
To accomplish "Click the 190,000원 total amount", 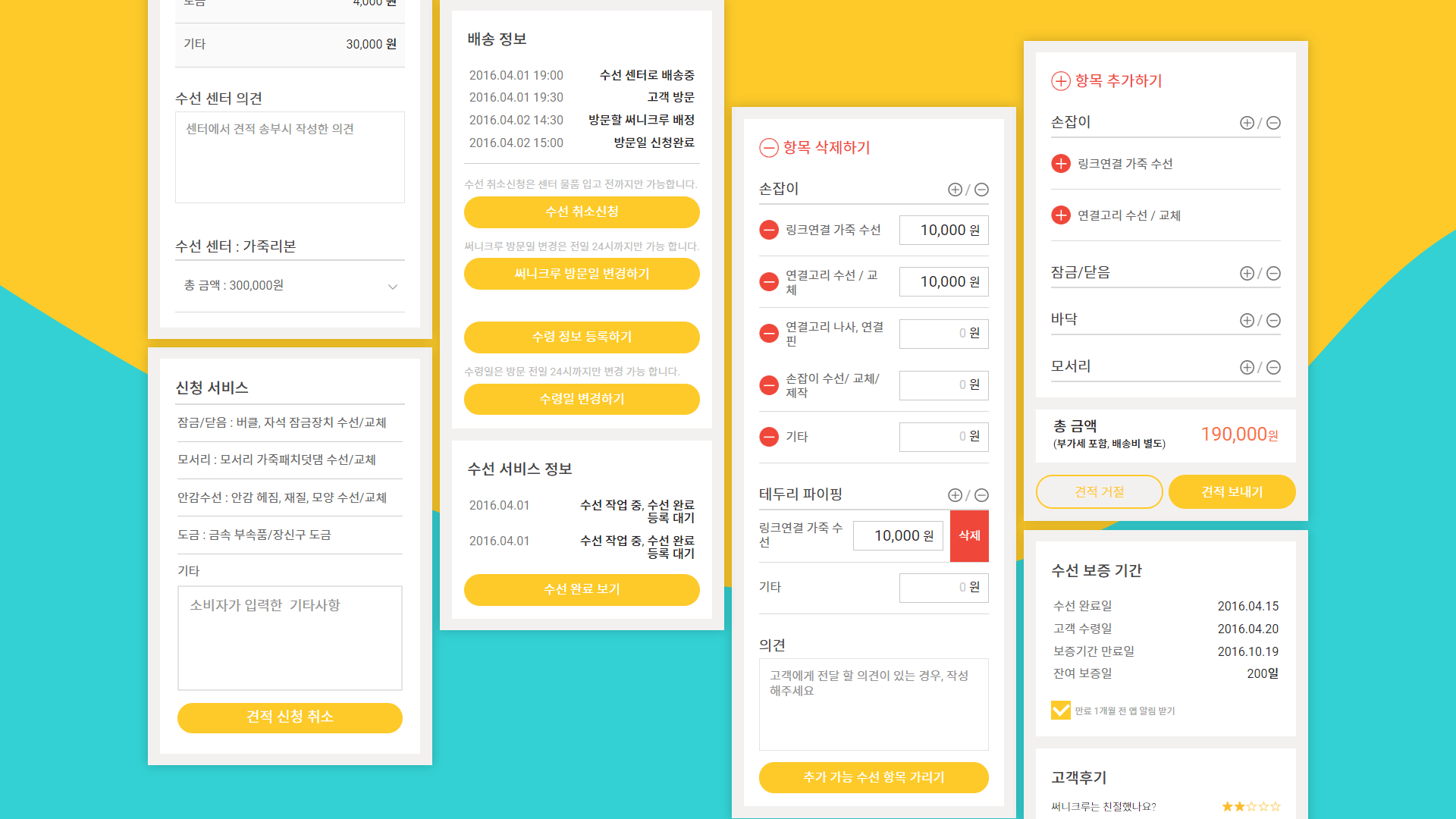I will pos(1239,435).
